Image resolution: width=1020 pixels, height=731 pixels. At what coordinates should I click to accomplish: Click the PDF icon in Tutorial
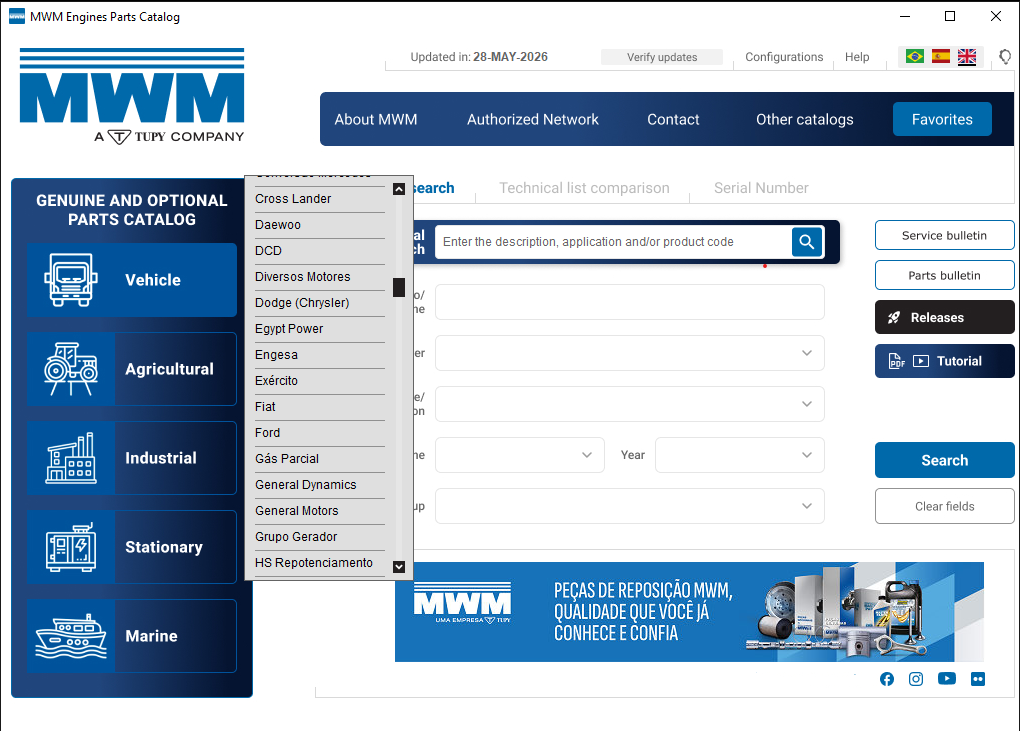coord(896,361)
